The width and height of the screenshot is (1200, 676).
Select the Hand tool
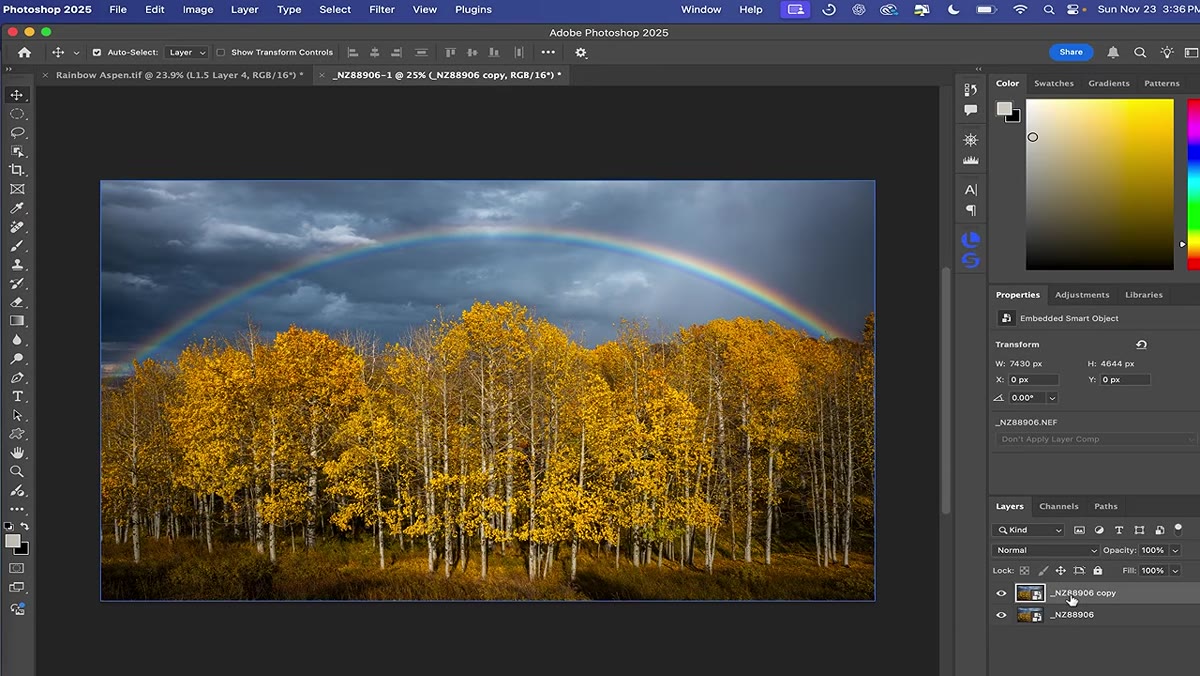coord(17,453)
